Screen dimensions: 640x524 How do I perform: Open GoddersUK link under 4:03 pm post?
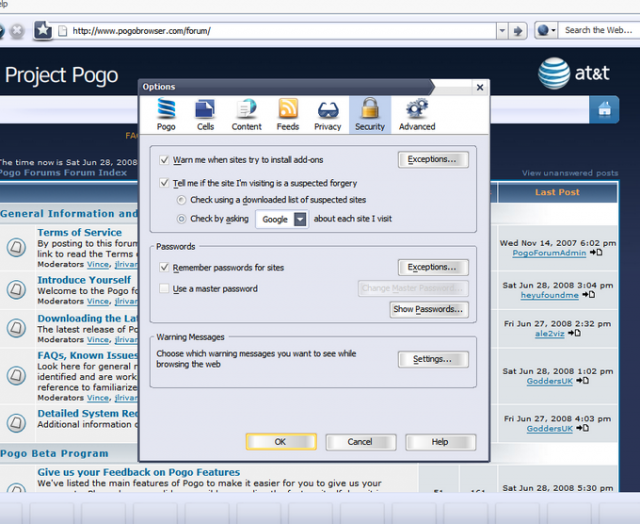549,429
